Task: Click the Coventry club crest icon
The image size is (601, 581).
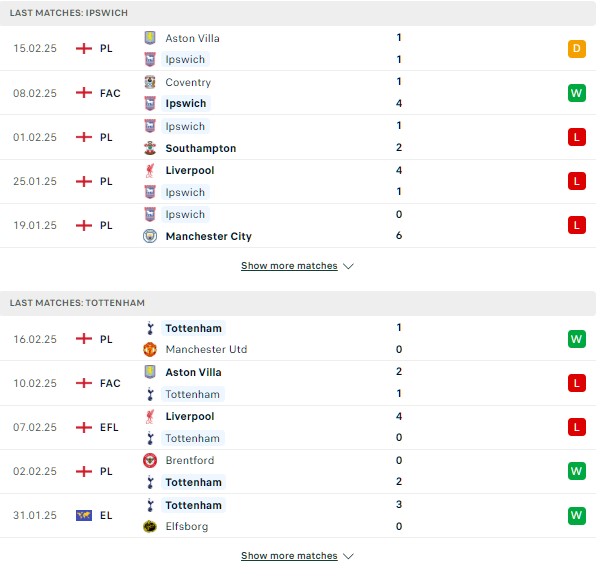Action: pos(150,82)
